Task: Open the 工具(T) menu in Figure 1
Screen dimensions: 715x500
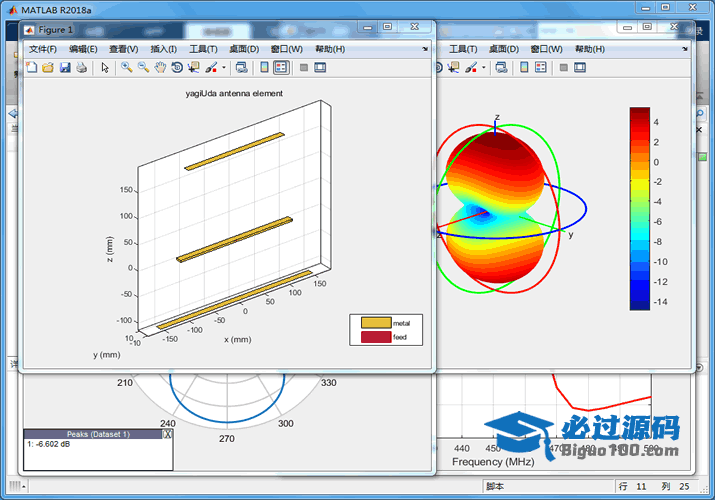Action: (203, 49)
